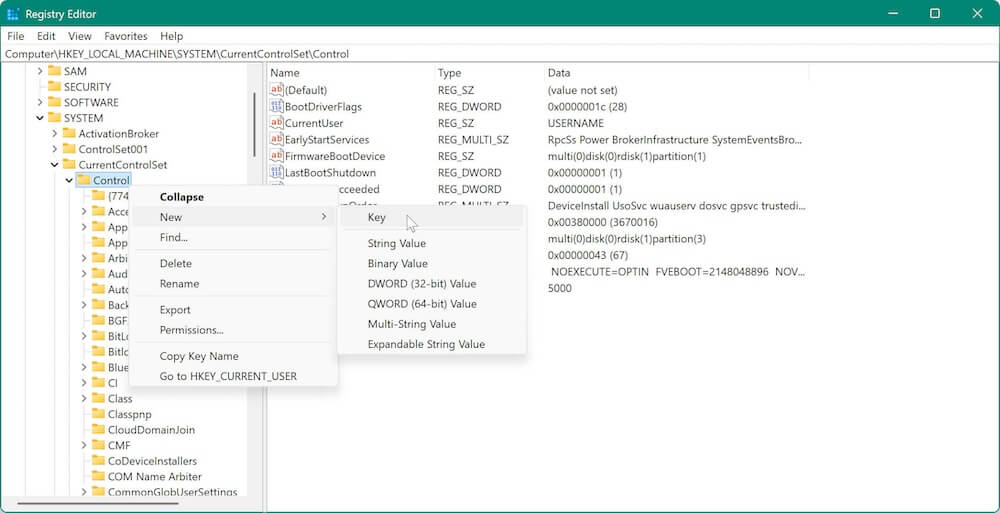Expand the ControlSet001 key
1000x513 pixels.
coord(55,149)
